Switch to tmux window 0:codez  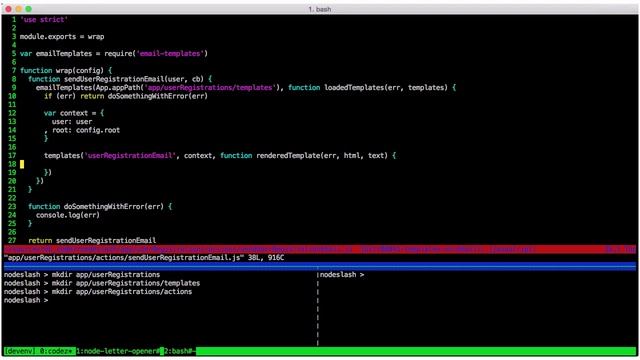(x=56, y=351)
